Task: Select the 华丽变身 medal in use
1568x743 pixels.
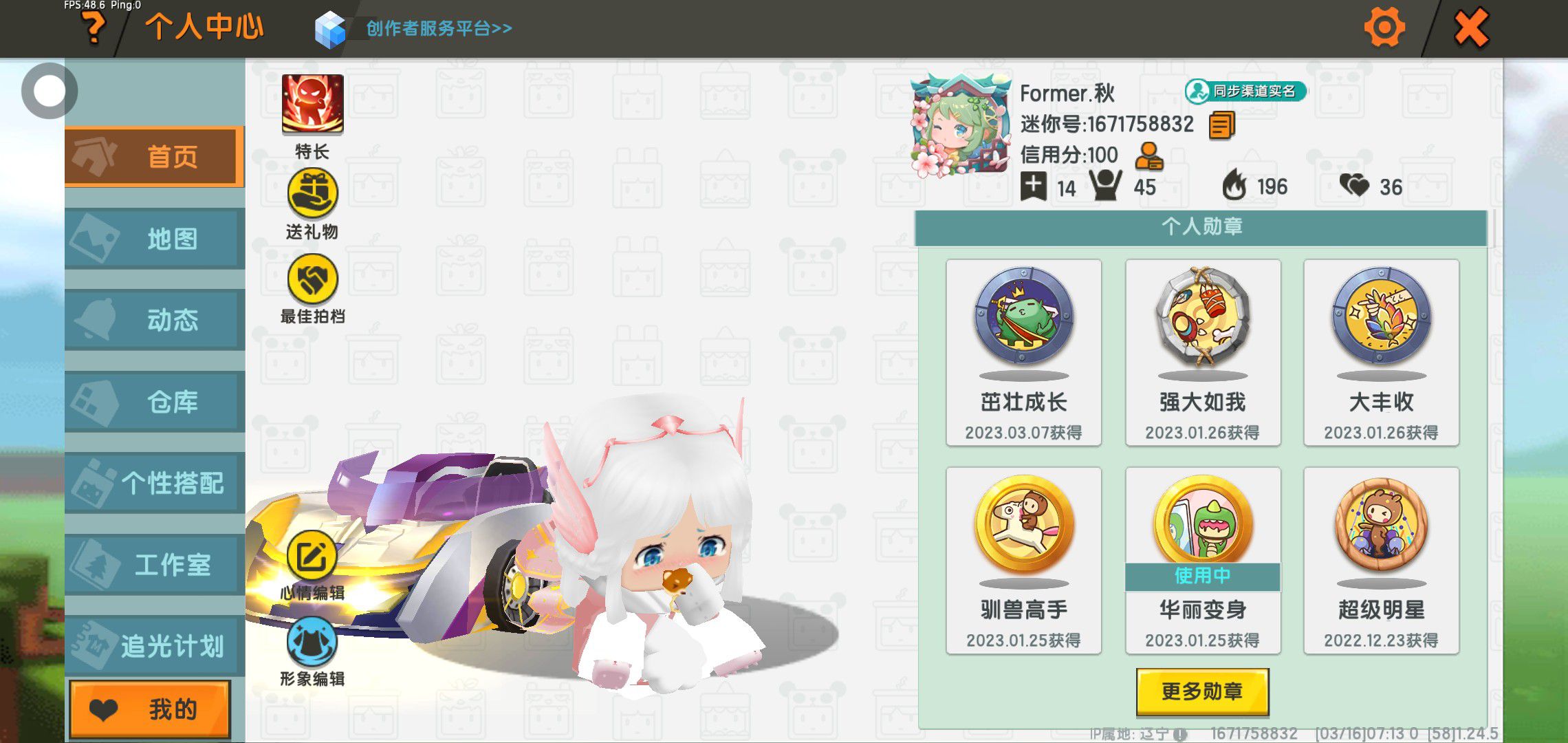Action: click(1203, 561)
